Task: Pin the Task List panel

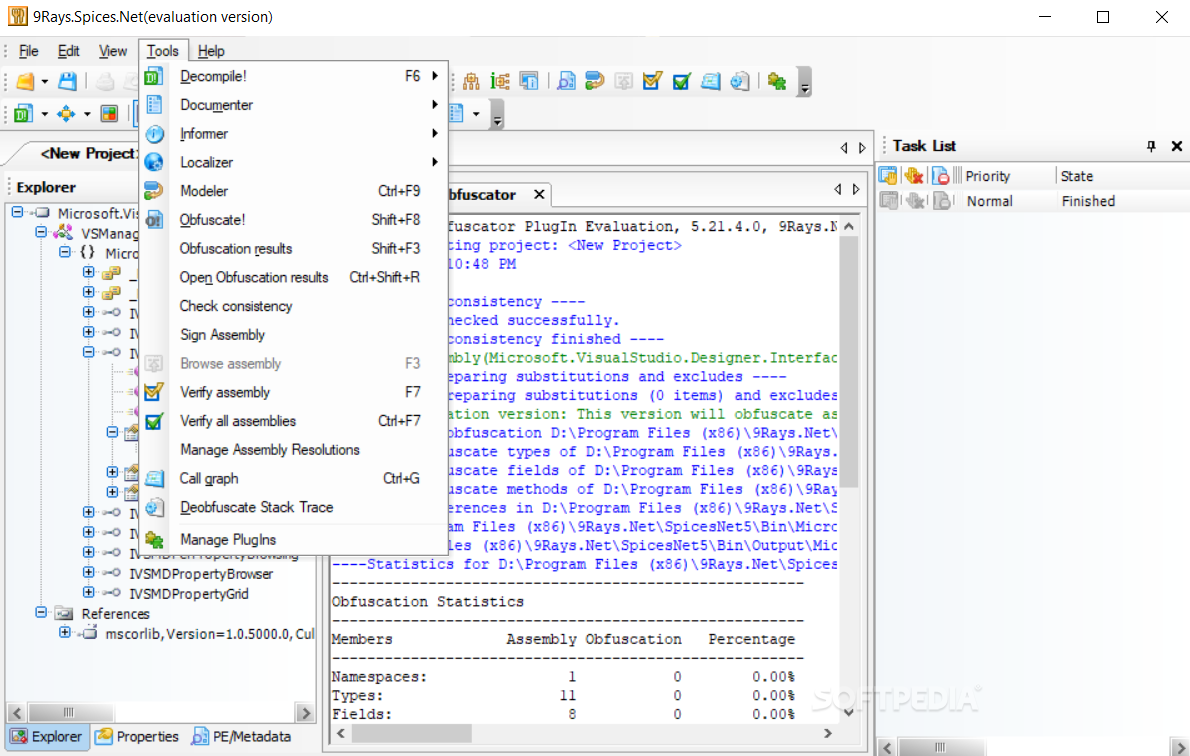Action: (1151, 146)
